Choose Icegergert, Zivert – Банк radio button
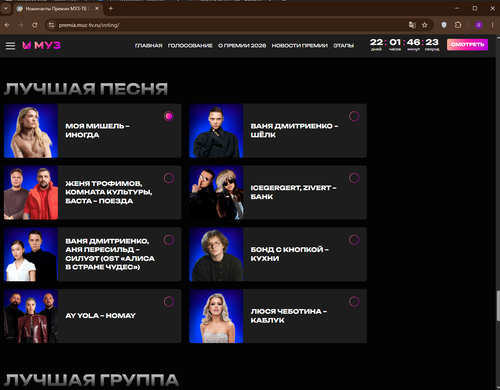Image resolution: width=500 pixels, height=390 pixels. click(x=354, y=178)
